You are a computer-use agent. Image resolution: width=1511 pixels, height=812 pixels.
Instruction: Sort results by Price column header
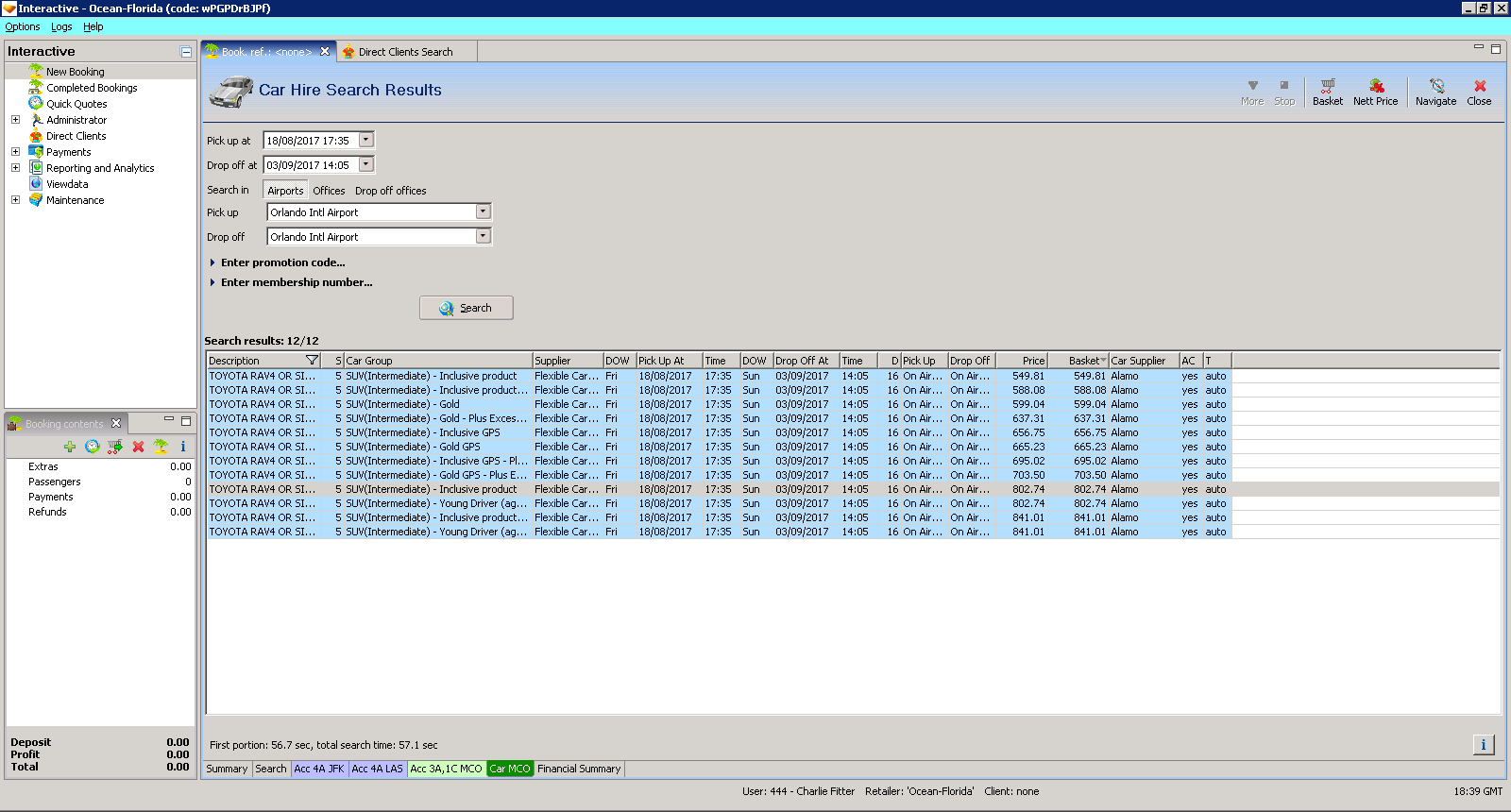tap(1020, 361)
